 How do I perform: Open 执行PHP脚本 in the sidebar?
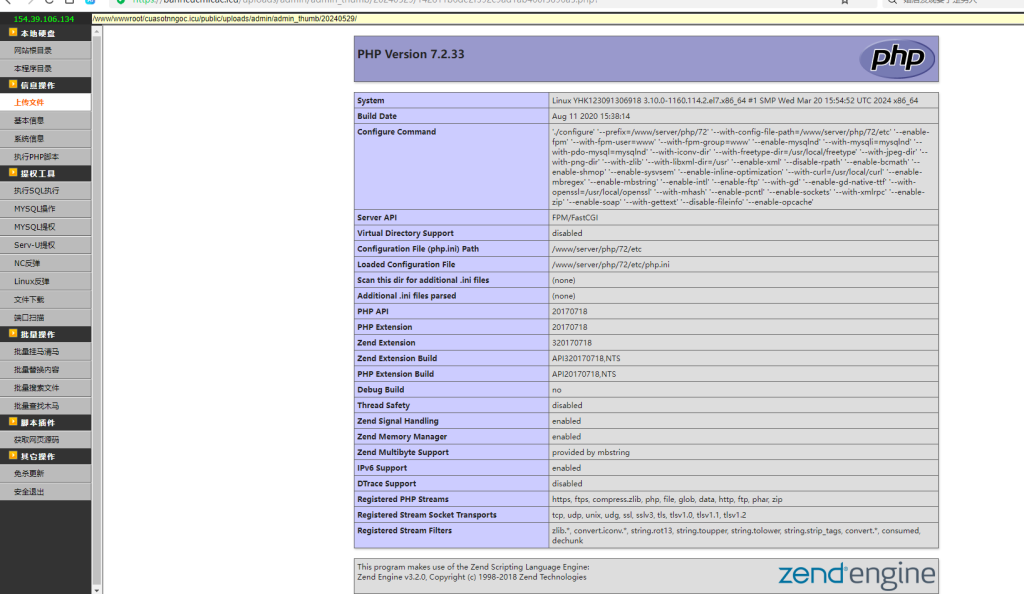46,157
